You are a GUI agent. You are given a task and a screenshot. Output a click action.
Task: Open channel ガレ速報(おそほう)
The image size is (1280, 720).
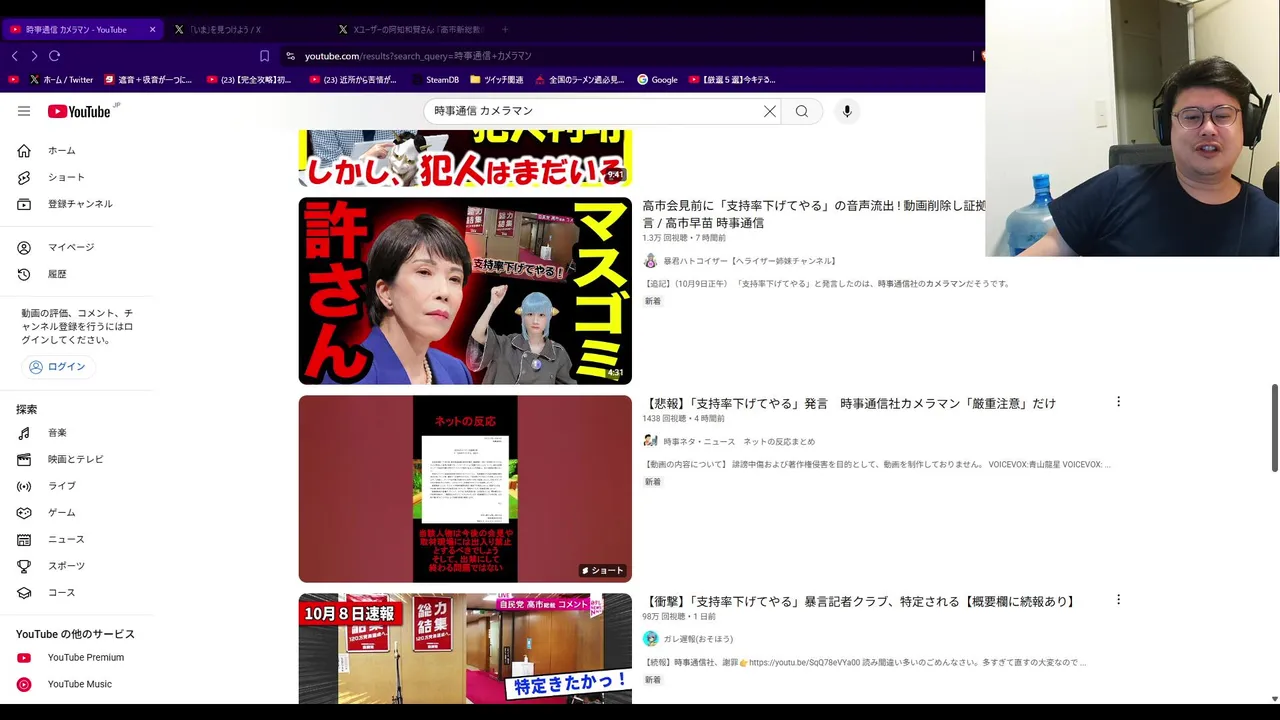pyautogui.click(x=698, y=639)
